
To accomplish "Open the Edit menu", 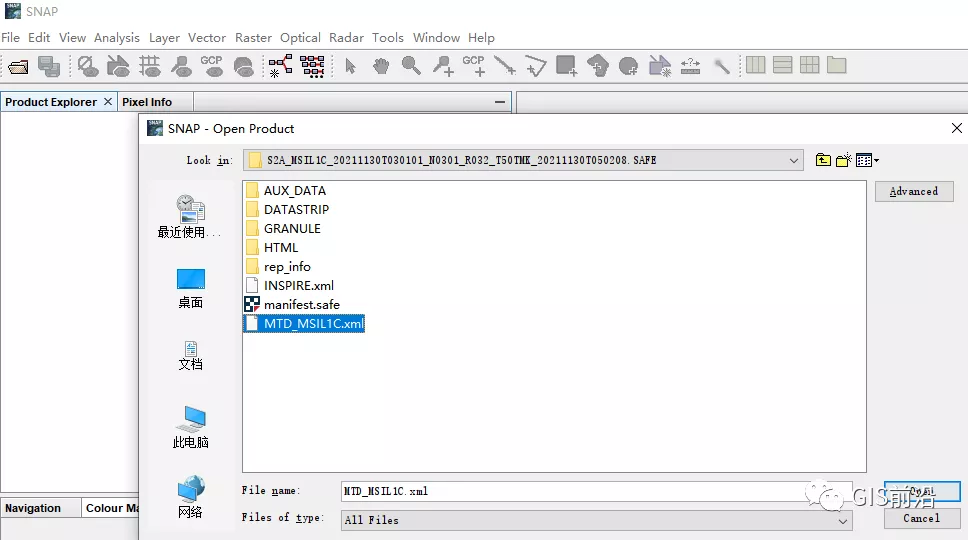I will tap(39, 38).
